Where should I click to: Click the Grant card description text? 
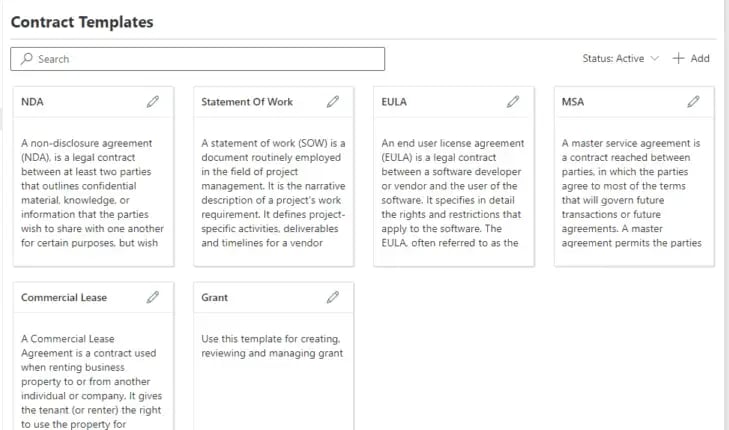point(272,346)
